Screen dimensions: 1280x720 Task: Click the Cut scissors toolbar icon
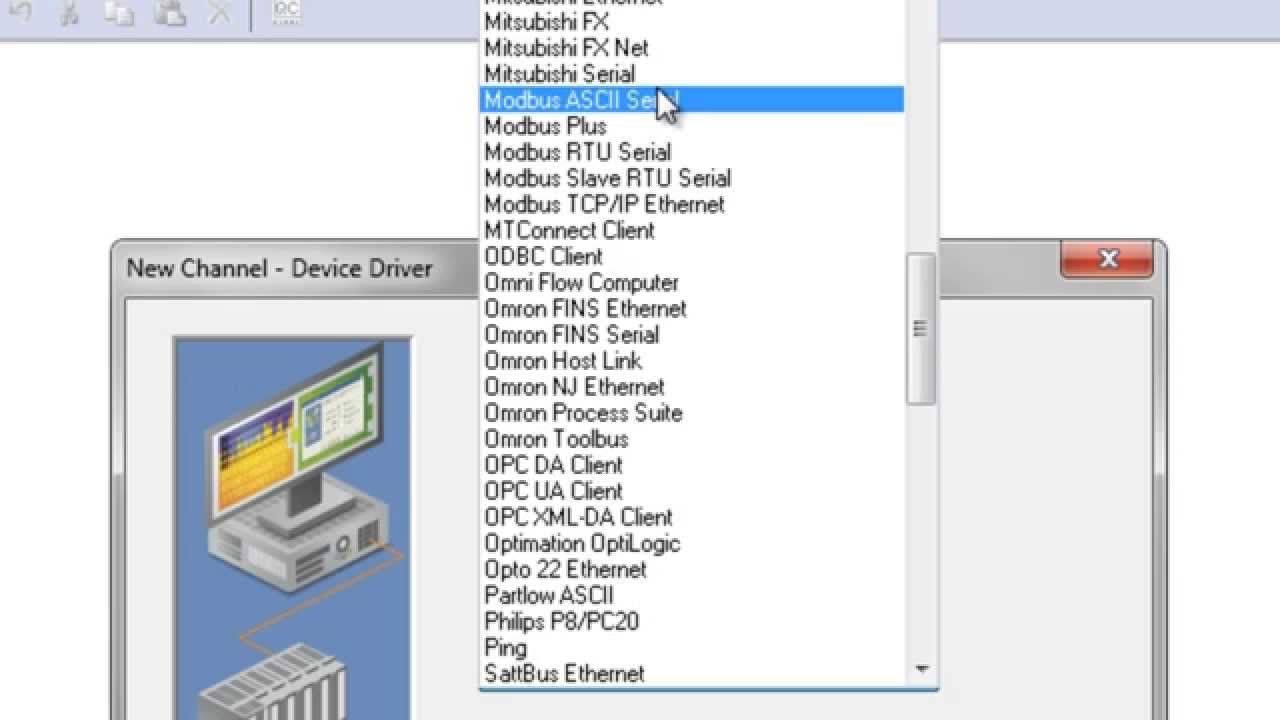coord(69,13)
